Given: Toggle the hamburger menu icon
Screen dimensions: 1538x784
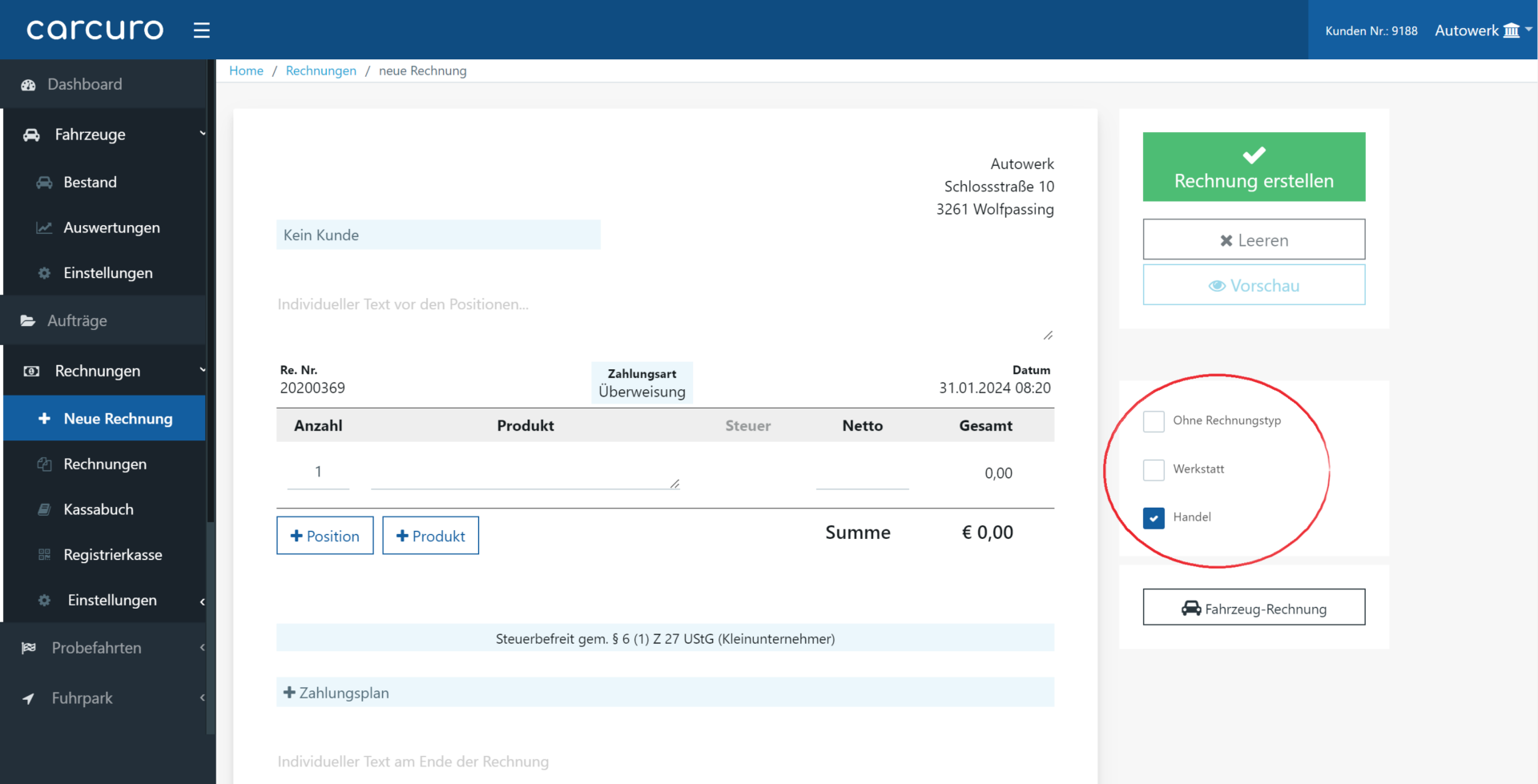Looking at the screenshot, I should 201,30.
